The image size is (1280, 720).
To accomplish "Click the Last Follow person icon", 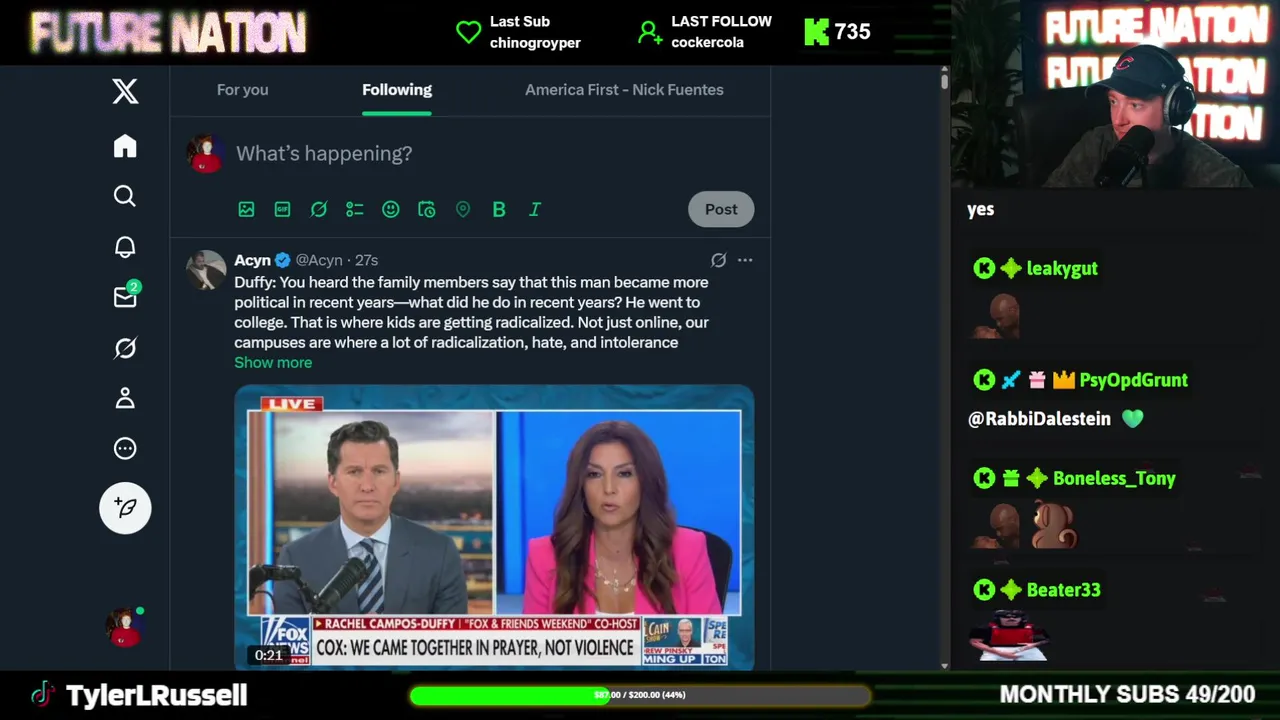I will pos(650,33).
